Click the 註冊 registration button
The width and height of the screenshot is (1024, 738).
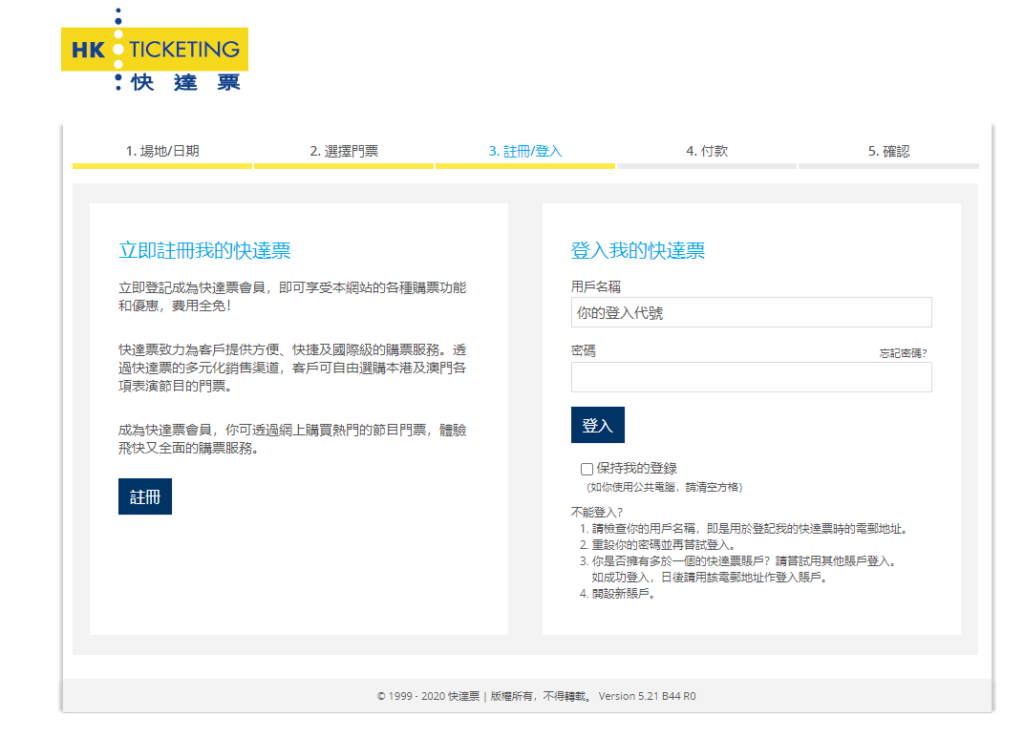pyautogui.click(x=144, y=496)
